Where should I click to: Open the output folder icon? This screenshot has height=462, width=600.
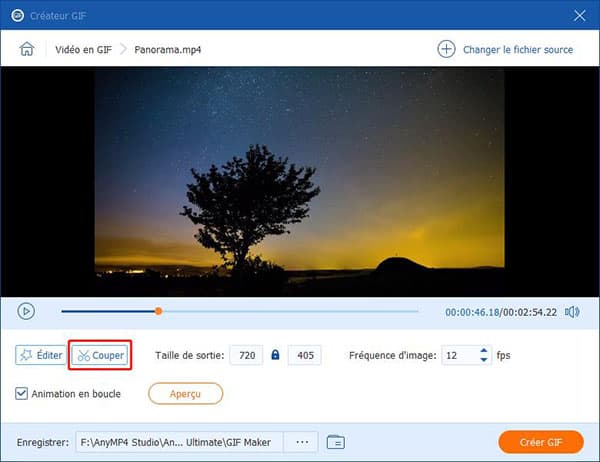coord(335,442)
